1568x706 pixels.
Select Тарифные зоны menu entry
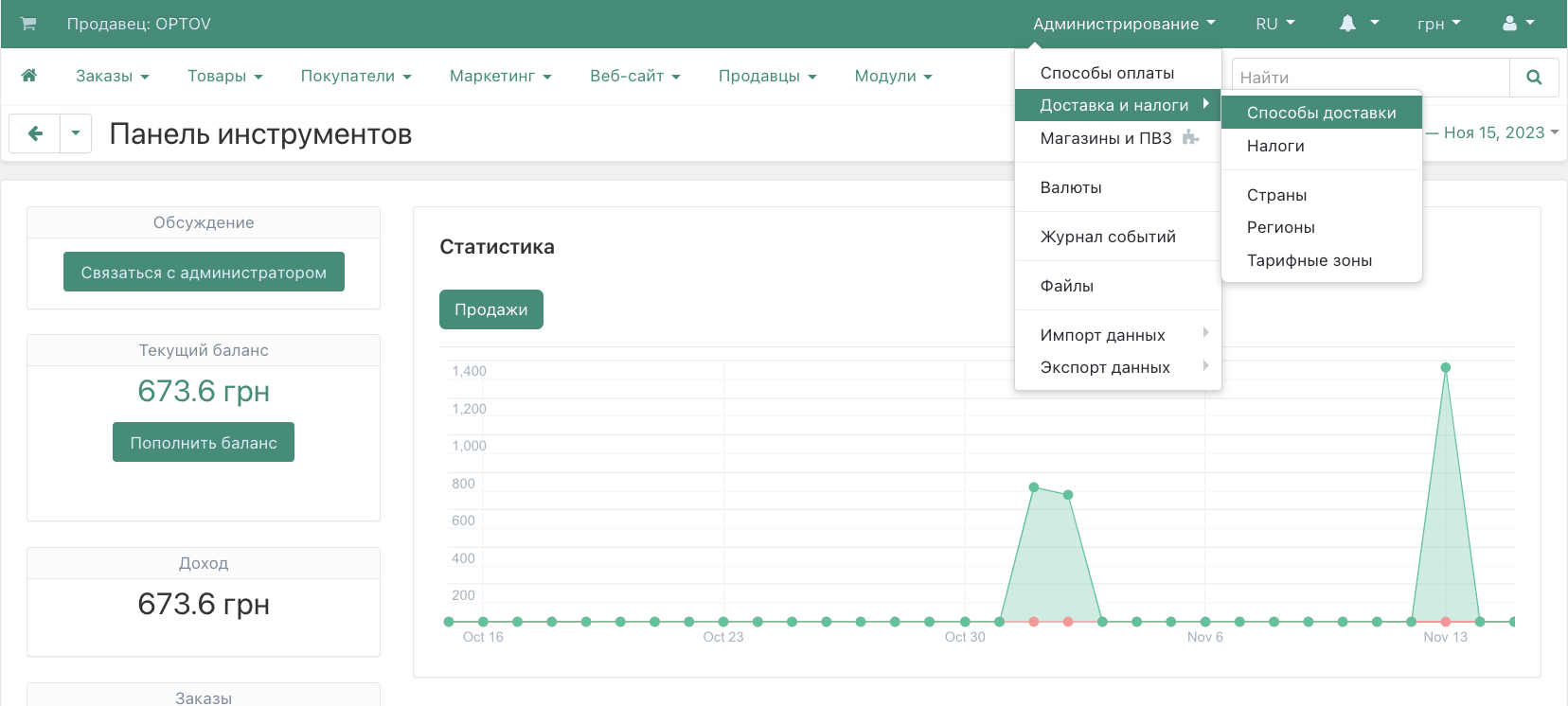pos(1309,260)
